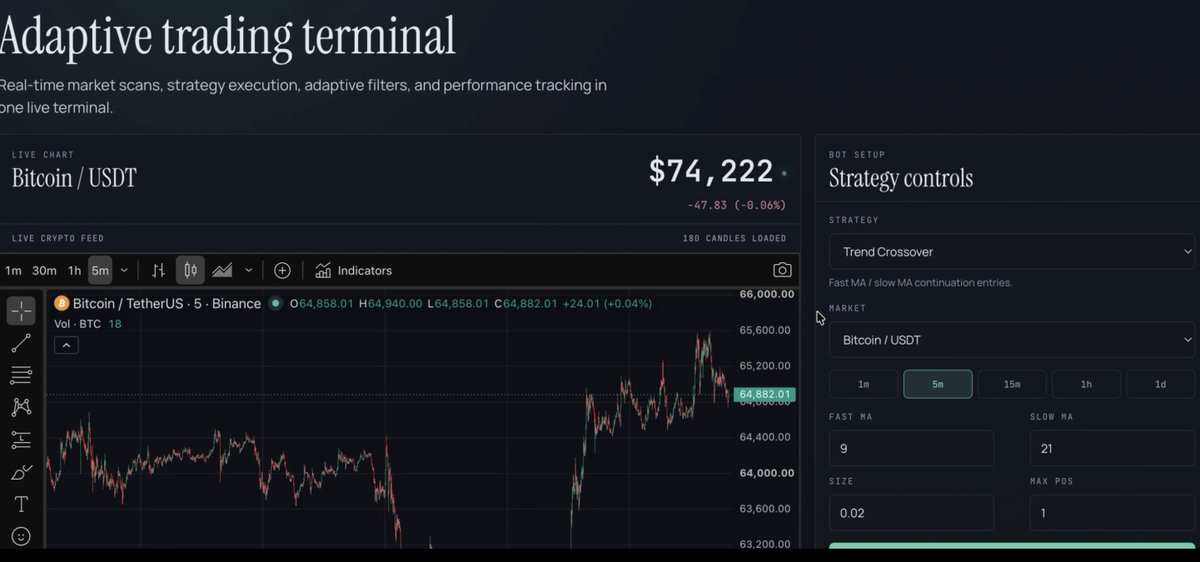This screenshot has height=562, width=1200.
Task: Switch chart to candlestick style
Action: coord(190,270)
